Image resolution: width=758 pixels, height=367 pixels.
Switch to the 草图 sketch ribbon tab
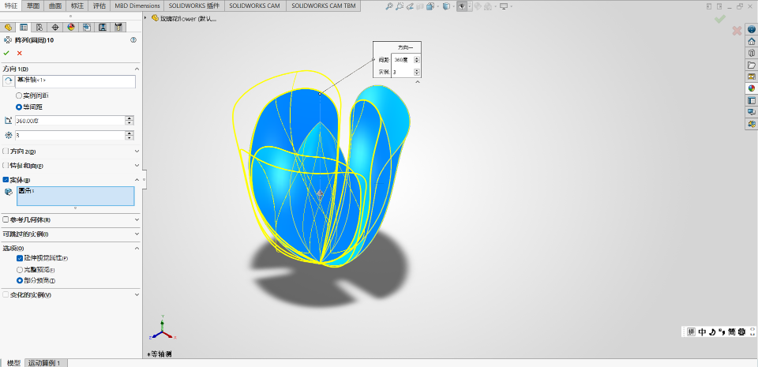click(33, 6)
